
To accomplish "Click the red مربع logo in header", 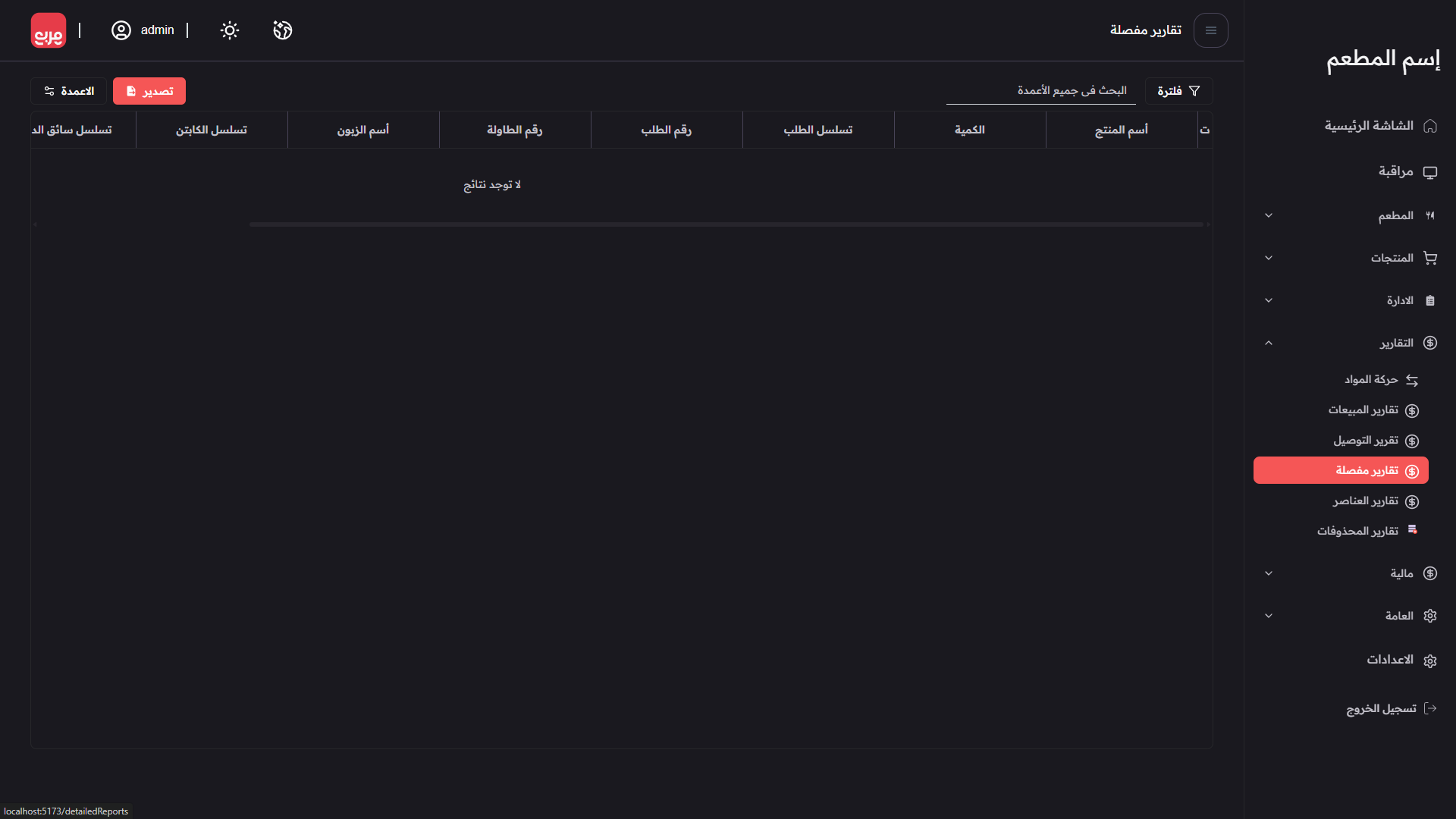I will 49,30.
